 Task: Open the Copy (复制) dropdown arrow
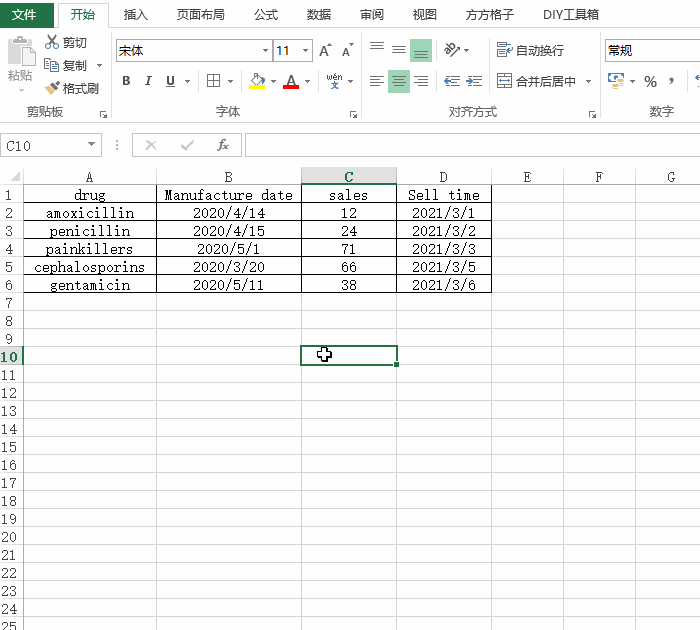coord(99,66)
